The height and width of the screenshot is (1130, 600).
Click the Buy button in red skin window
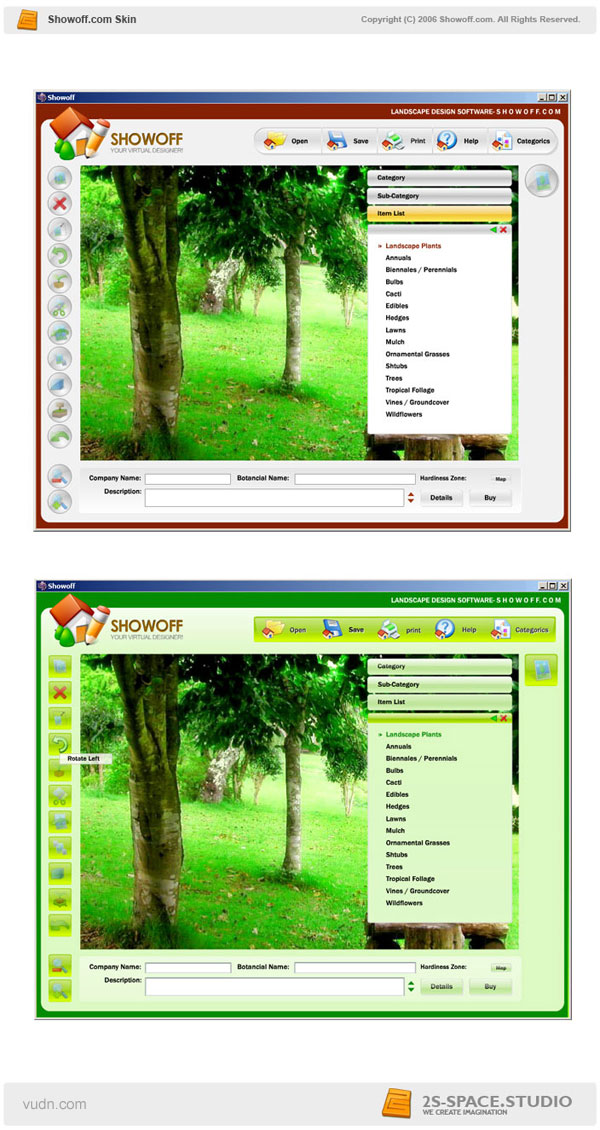(x=491, y=498)
